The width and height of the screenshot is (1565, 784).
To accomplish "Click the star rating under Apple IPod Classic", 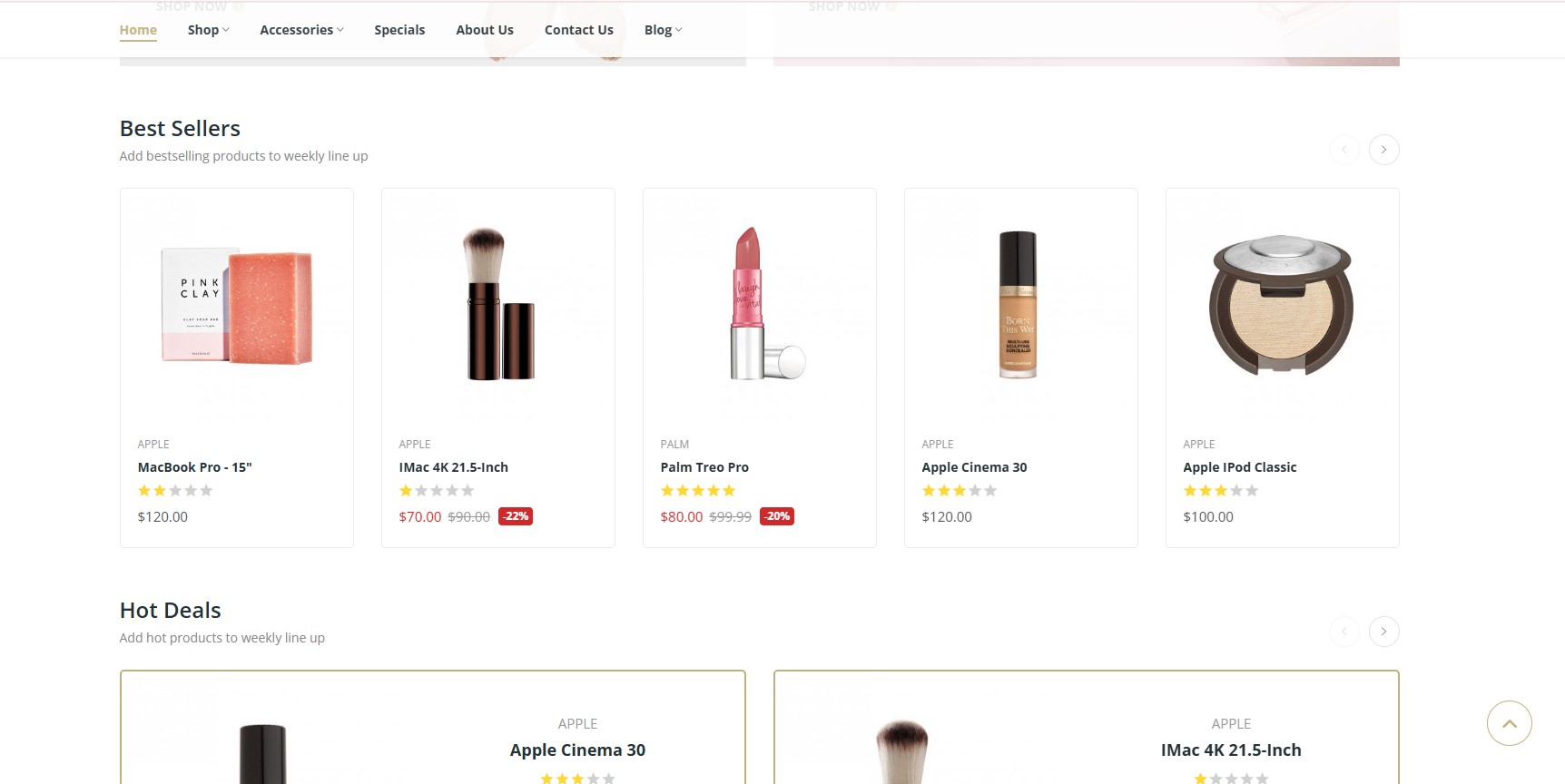I will tap(1221, 491).
